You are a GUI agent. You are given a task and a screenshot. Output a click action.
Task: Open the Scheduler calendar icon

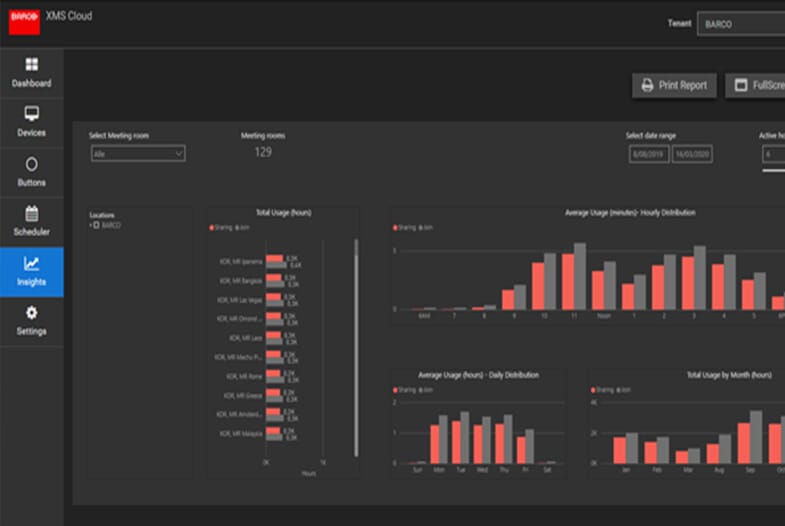coord(31,213)
